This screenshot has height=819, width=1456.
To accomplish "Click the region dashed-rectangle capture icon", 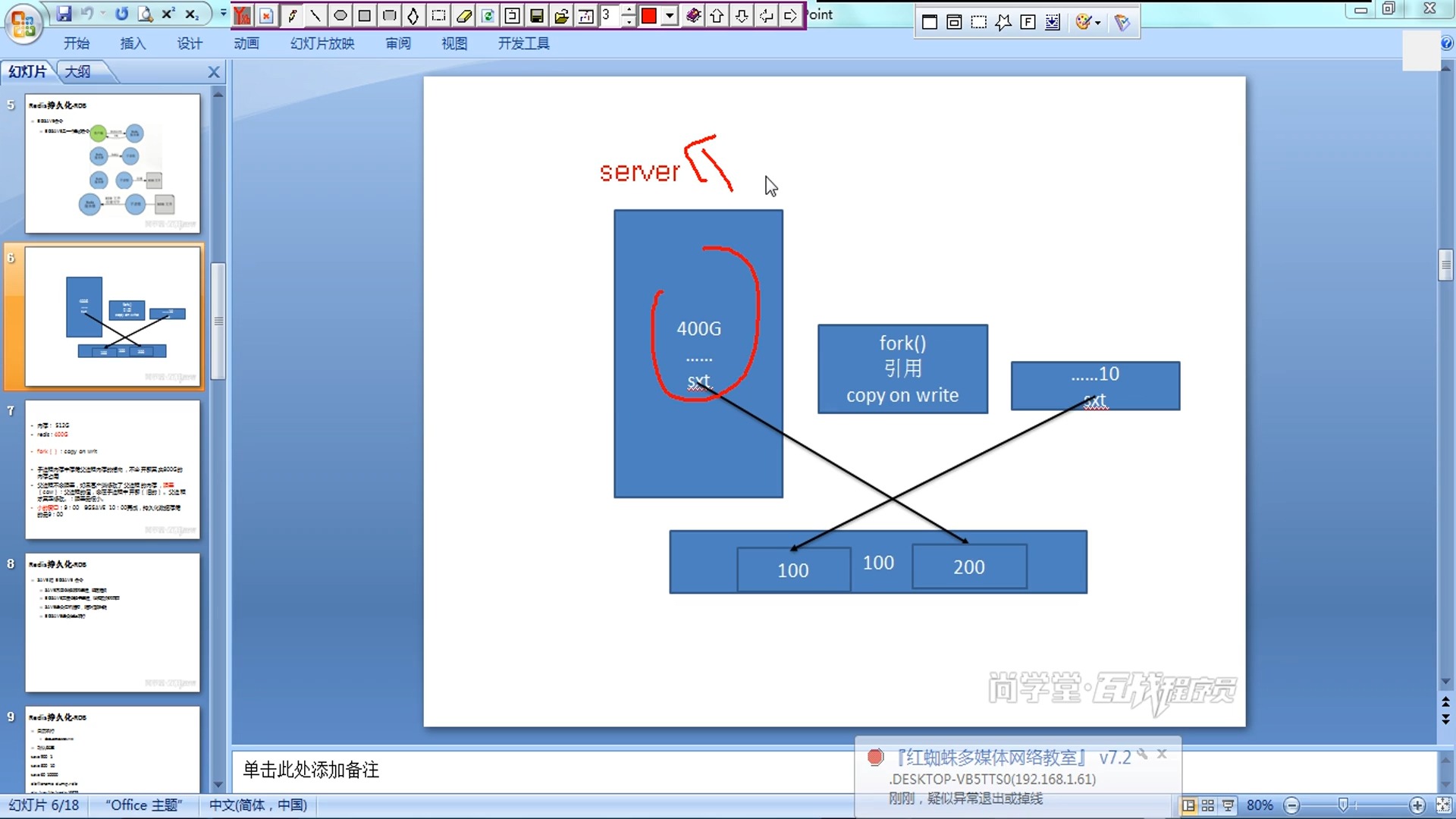I will (979, 22).
